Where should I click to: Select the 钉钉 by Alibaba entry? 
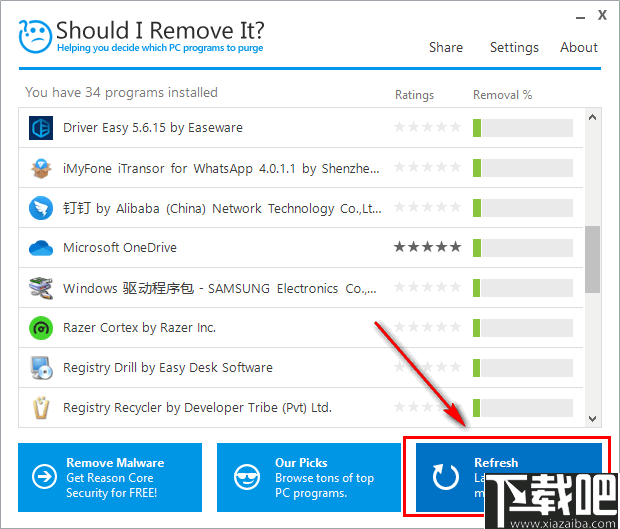point(301,208)
